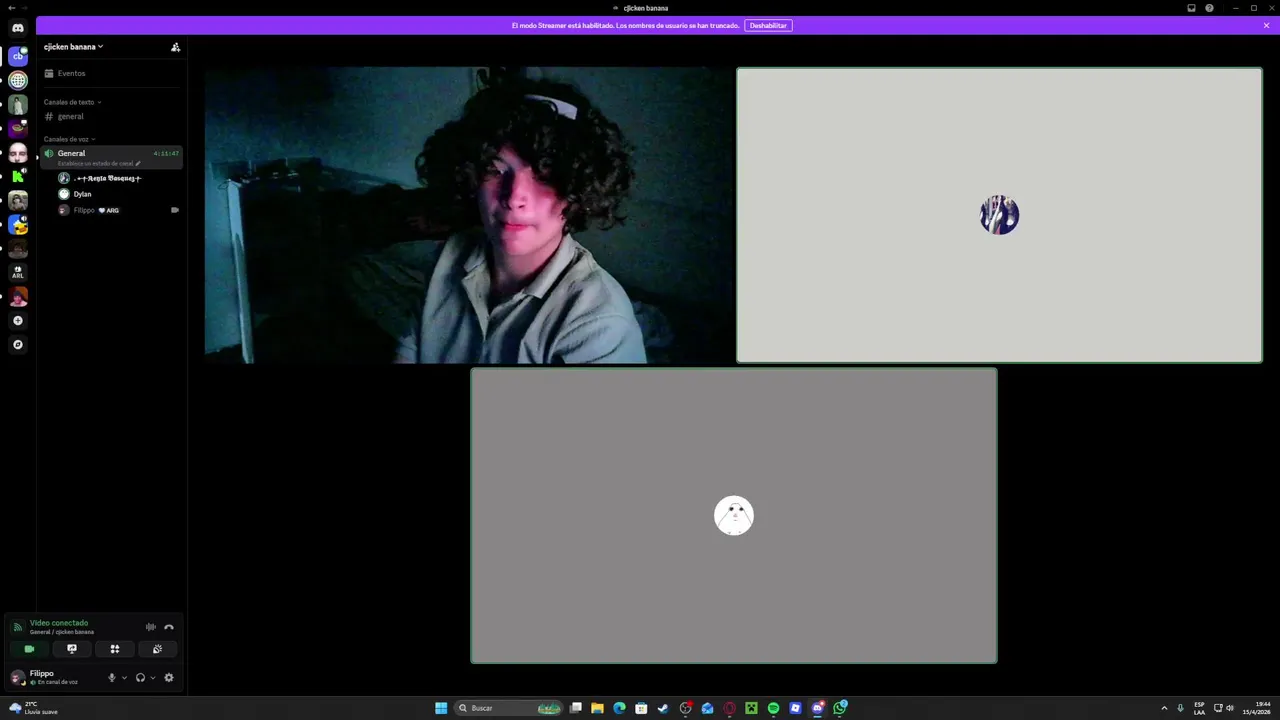
Task: Open Windows Start menu
Action: [441, 708]
